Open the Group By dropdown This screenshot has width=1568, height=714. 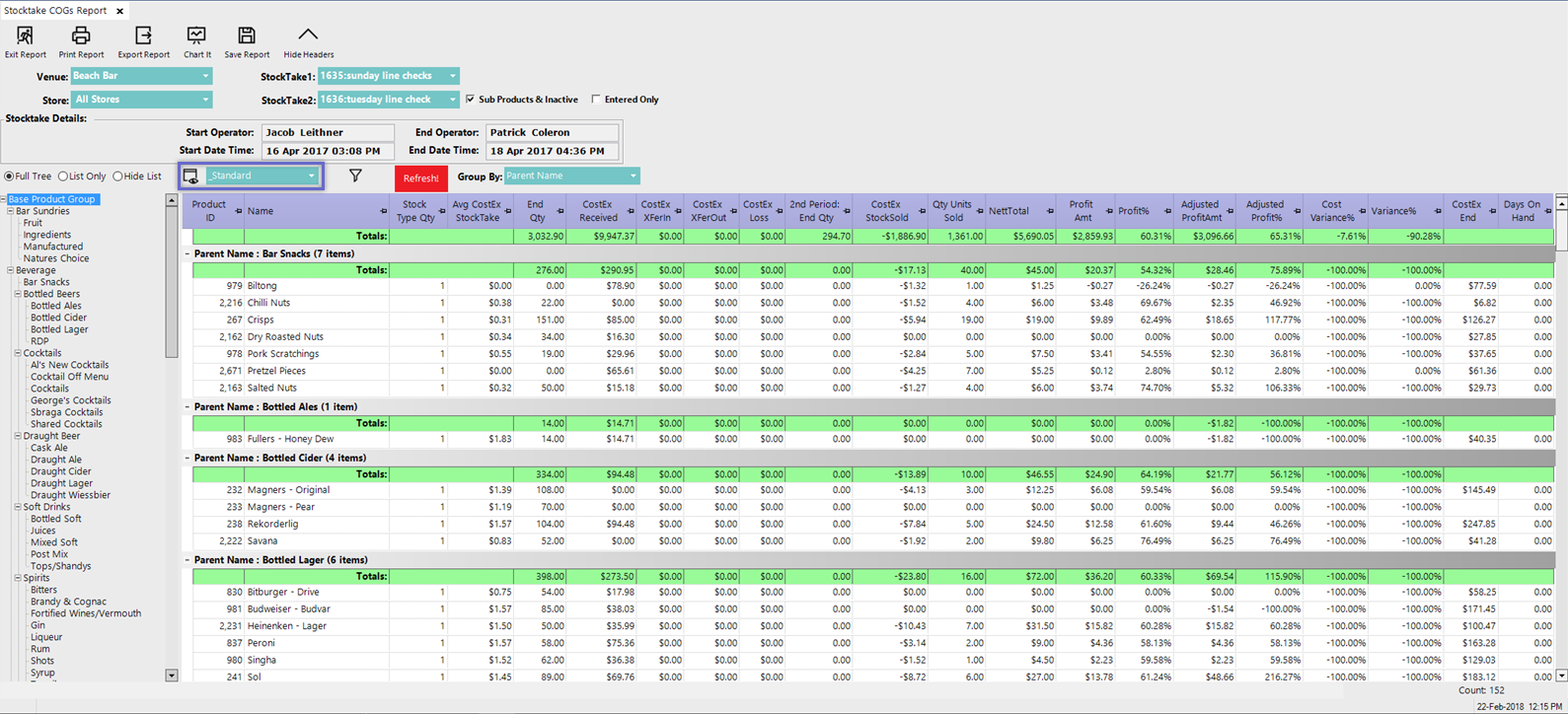pos(633,177)
